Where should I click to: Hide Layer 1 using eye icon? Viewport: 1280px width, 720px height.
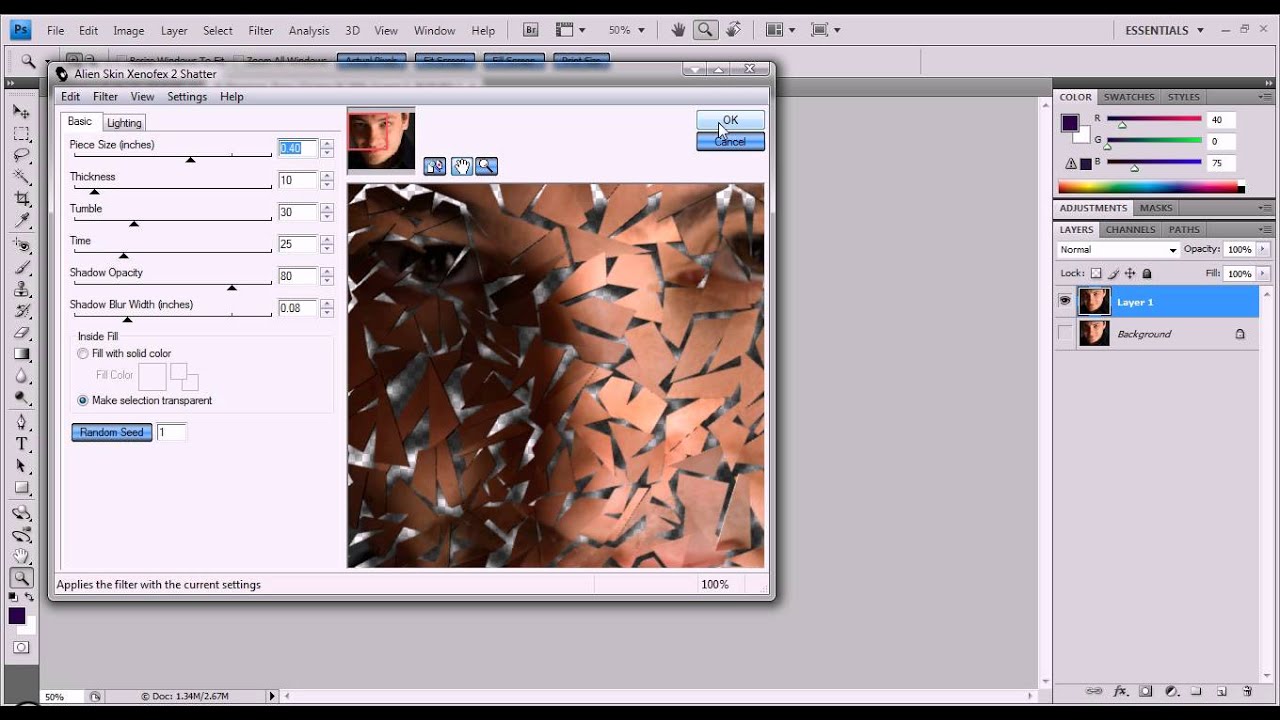[1065, 301]
